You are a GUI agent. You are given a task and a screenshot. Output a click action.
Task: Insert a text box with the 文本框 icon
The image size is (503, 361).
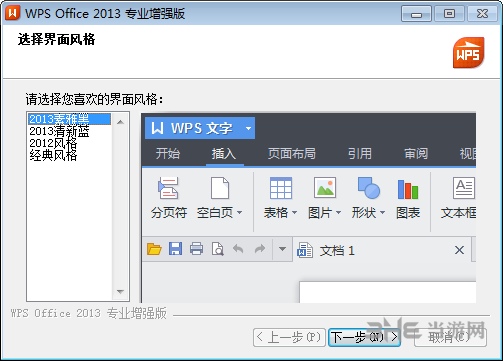(464, 188)
